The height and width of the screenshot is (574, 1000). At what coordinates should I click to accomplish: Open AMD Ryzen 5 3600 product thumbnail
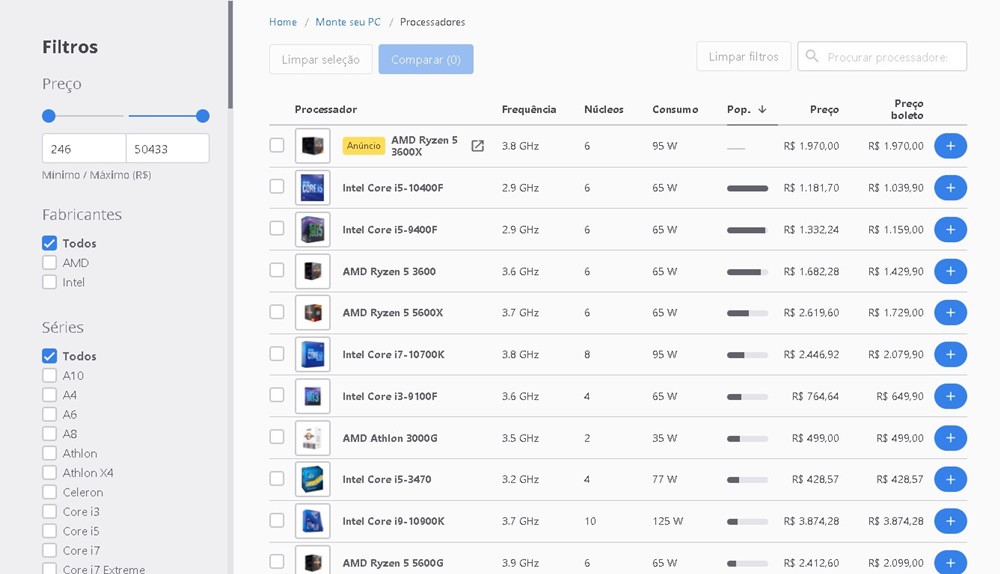click(312, 271)
